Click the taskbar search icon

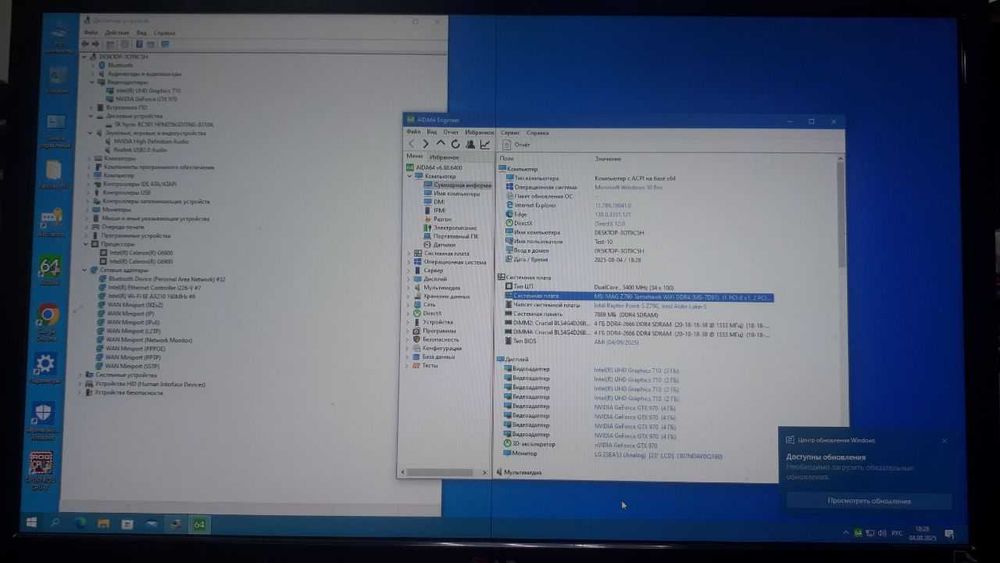tap(55, 523)
